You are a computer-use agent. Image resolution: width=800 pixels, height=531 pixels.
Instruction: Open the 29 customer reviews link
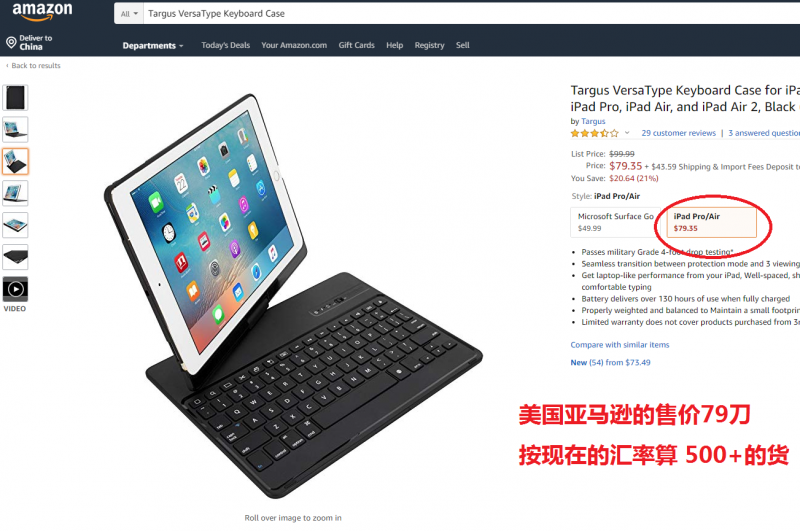click(679, 133)
